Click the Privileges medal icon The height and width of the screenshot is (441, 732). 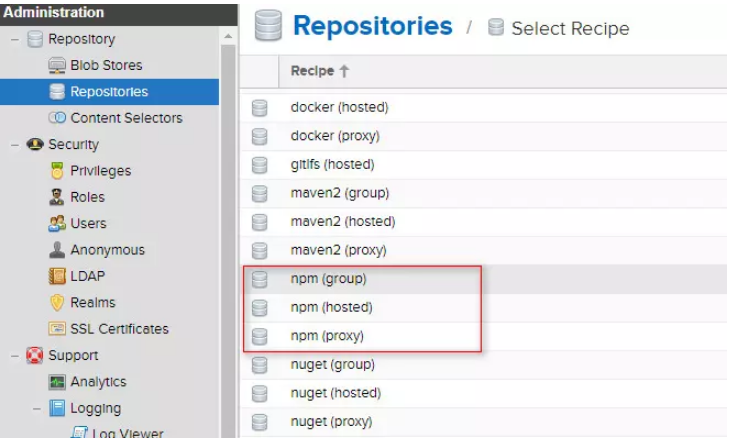57,171
